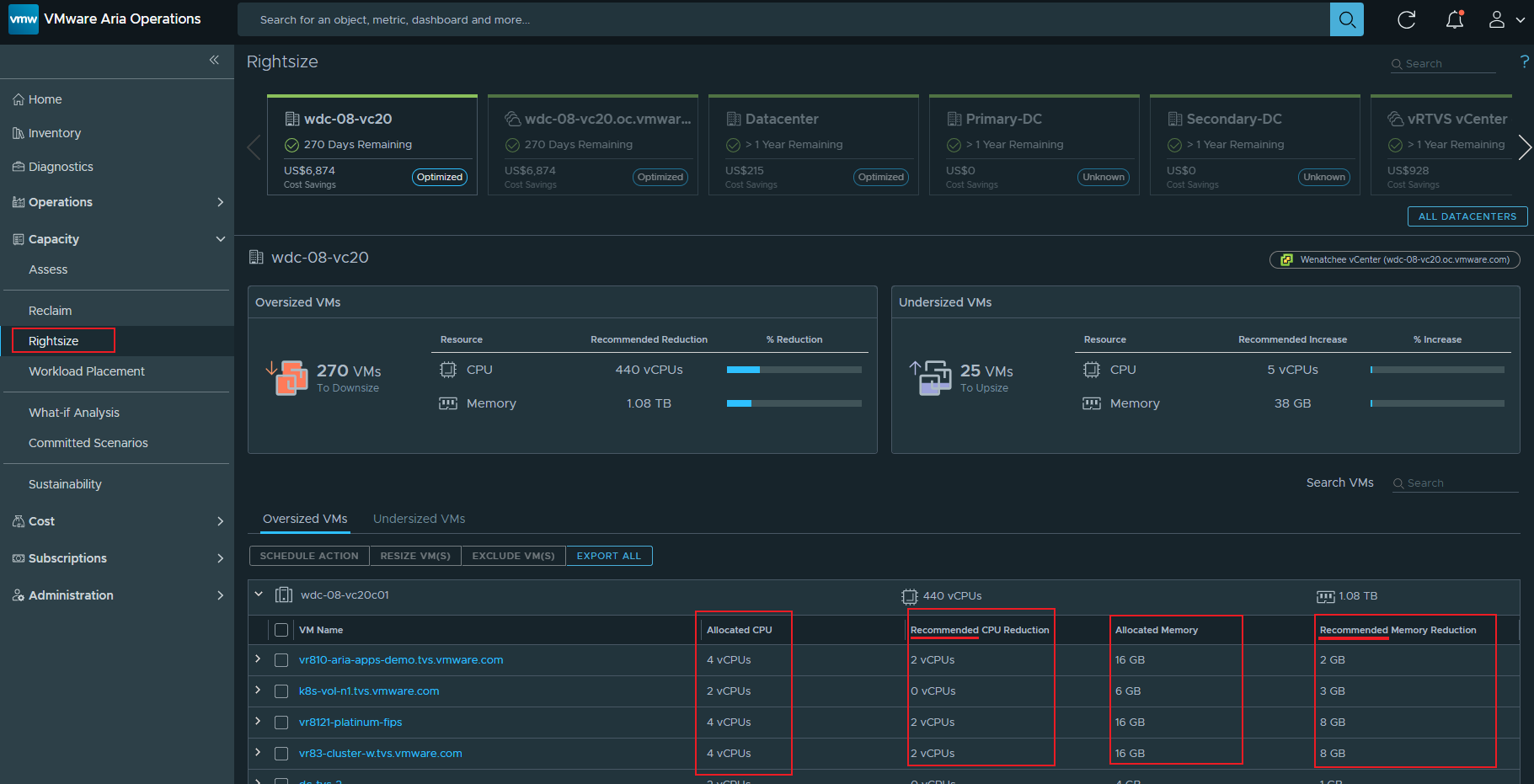Go to Workload Placement
The width and height of the screenshot is (1534, 784).
pos(87,371)
